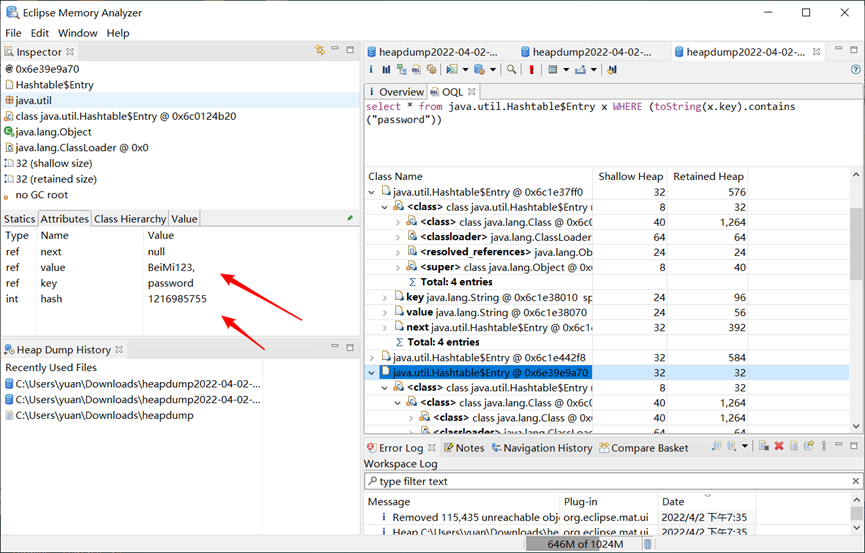865x553 pixels.
Task: Click the compare-to-another-heap-dump toolbar icon
Action: pyautogui.click(x=612, y=70)
